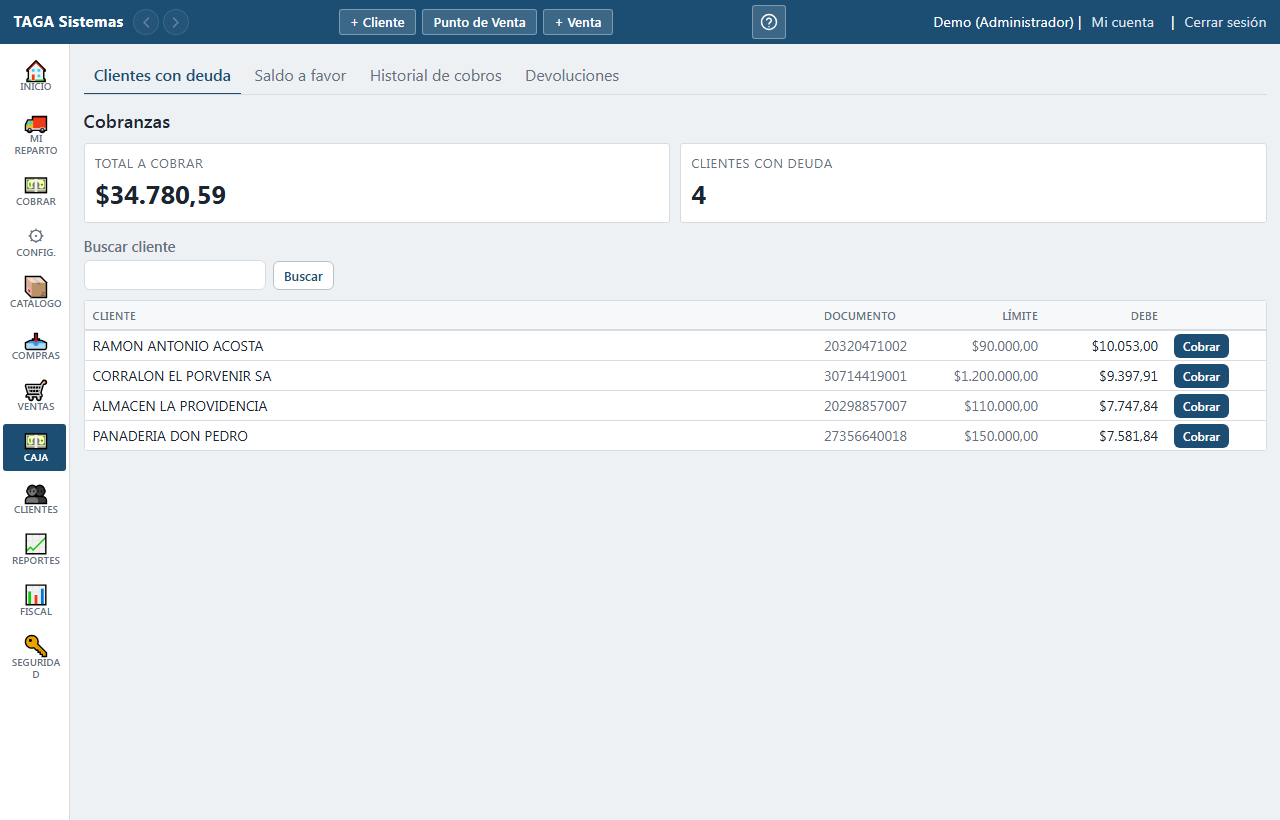
Task: Open the Fiscal bar chart icon
Action: pyautogui.click(x=35, y=601)
